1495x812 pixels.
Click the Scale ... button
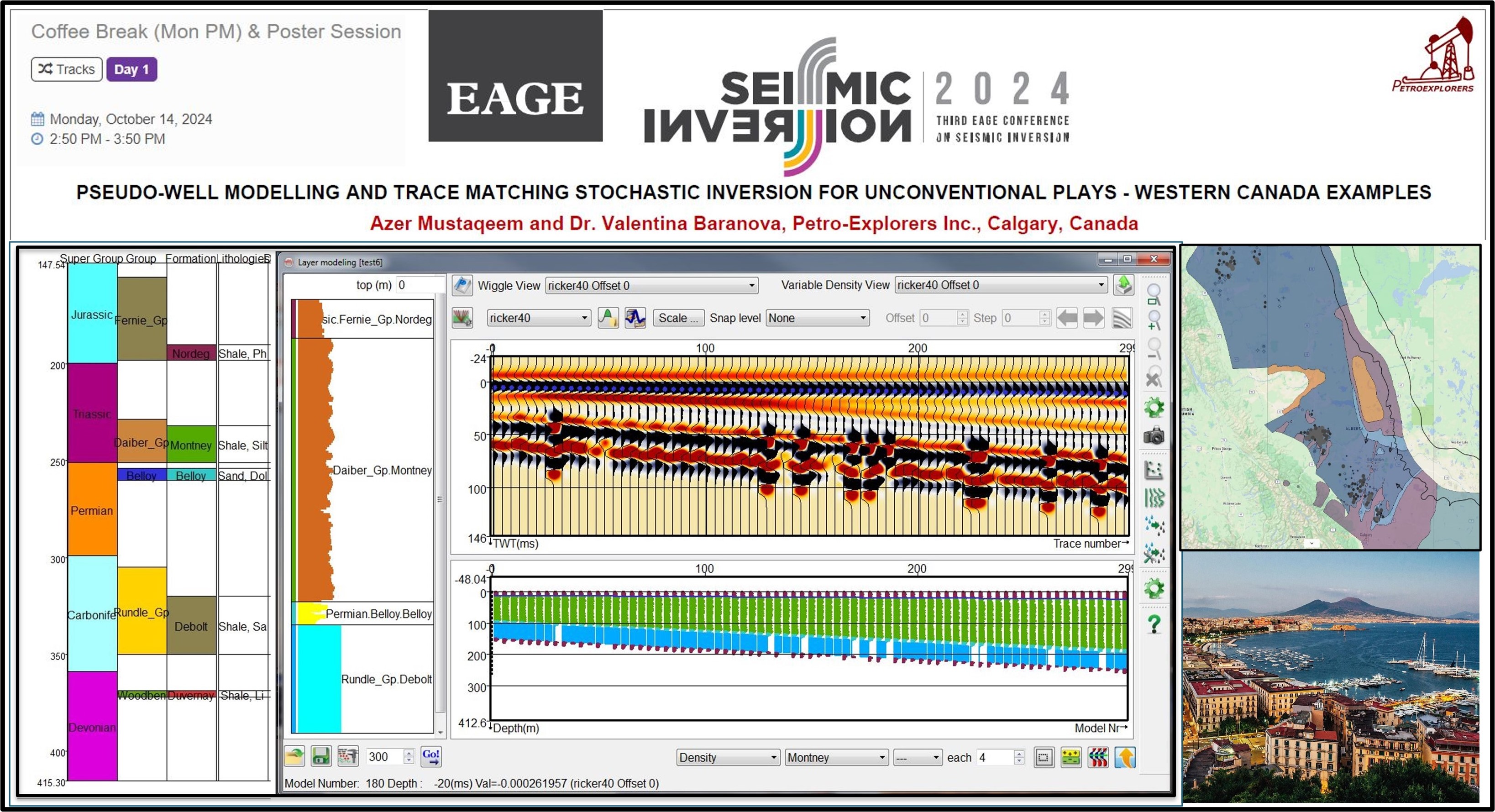(678, 318)
